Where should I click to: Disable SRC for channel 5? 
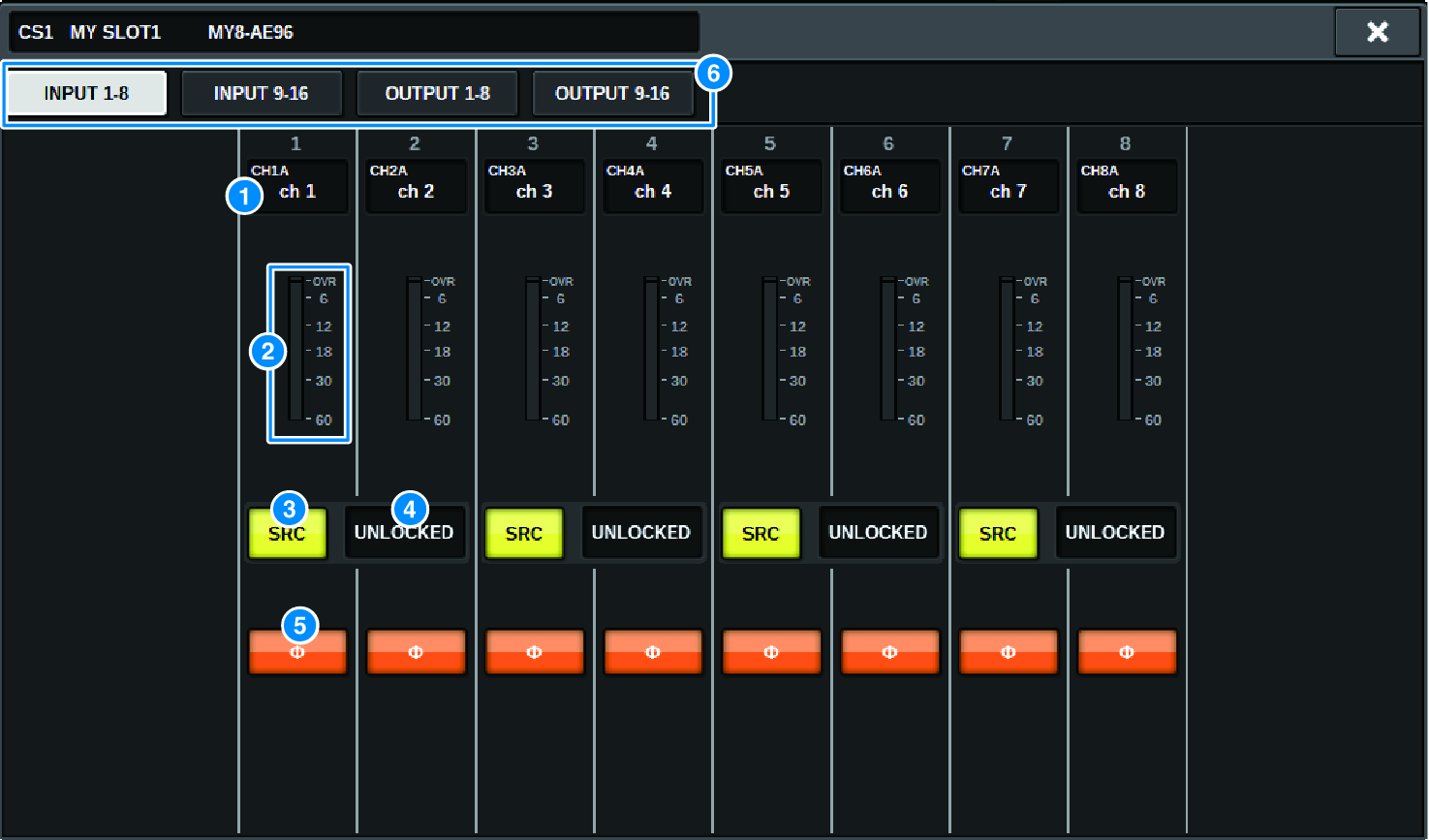point(761,533)
